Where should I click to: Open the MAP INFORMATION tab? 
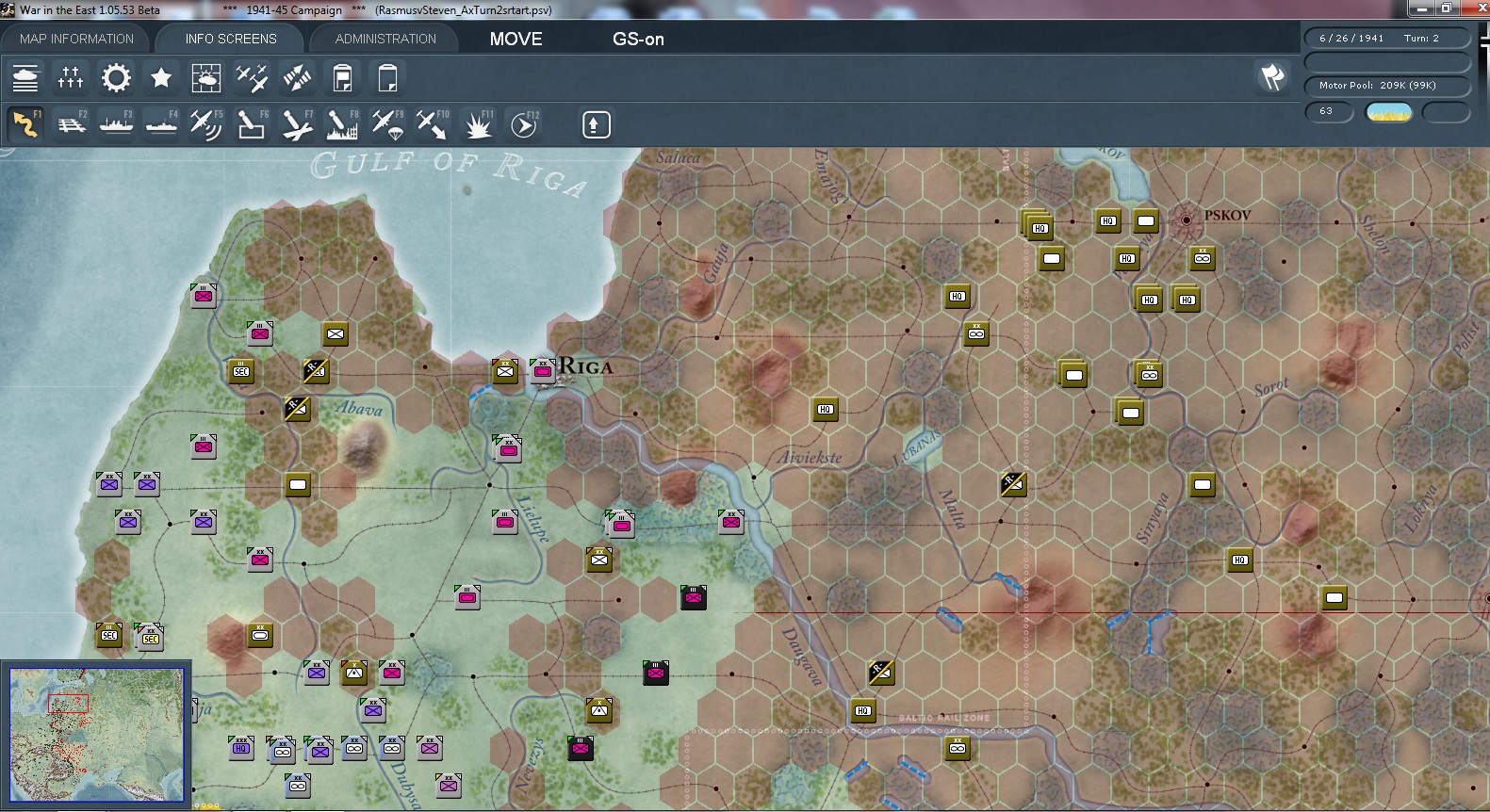pos(76,39)
